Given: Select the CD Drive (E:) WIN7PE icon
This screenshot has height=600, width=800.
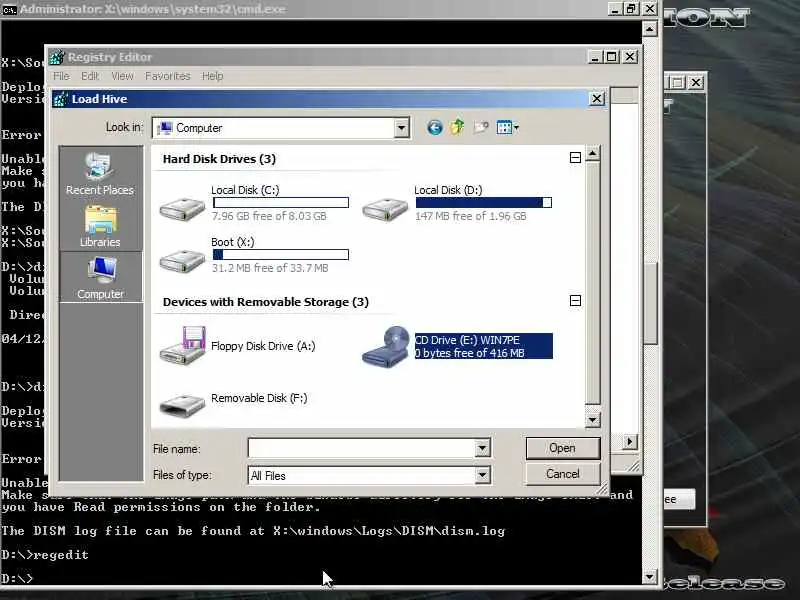Looking at the screenshot, I should coord(385,346).
